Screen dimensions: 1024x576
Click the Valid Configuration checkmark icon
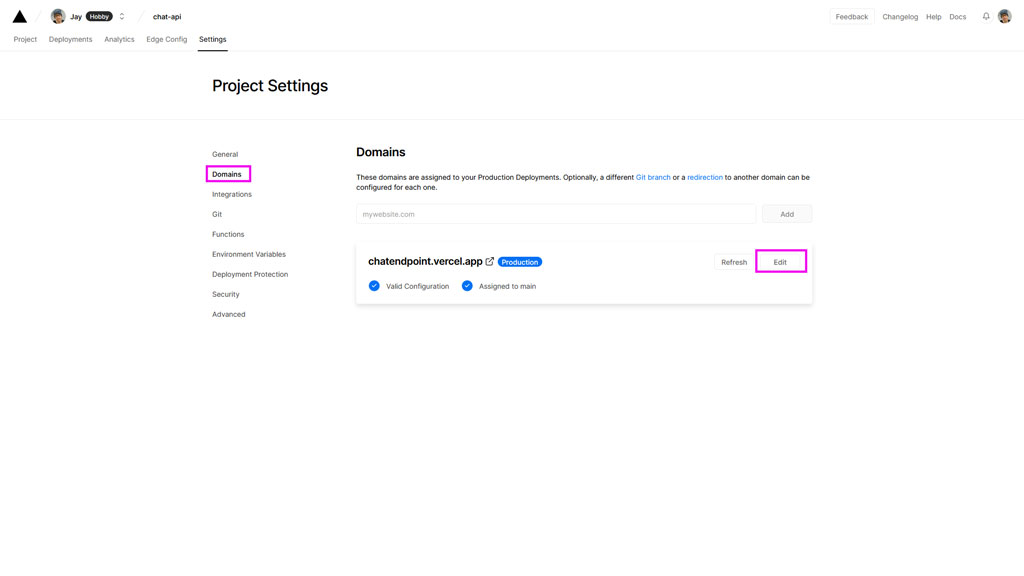pos(373,286)
